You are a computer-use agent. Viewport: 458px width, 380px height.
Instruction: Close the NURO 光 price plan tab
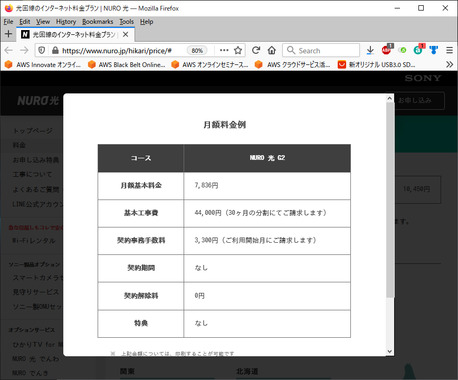point(125,34)
